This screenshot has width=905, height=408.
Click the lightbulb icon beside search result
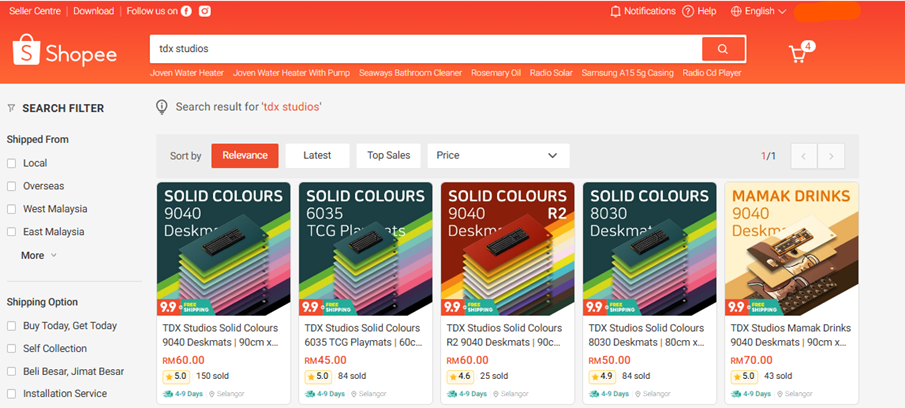tap(162, 107)
